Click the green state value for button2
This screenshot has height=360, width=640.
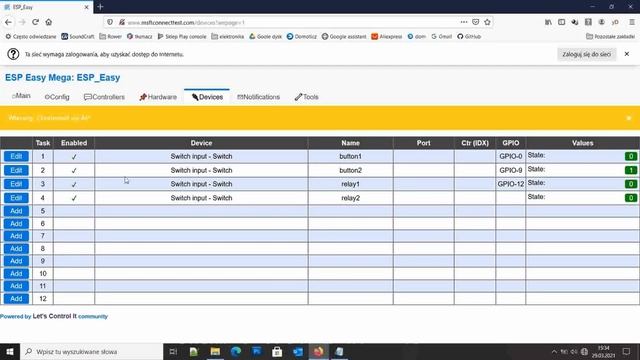pos(631,170)
